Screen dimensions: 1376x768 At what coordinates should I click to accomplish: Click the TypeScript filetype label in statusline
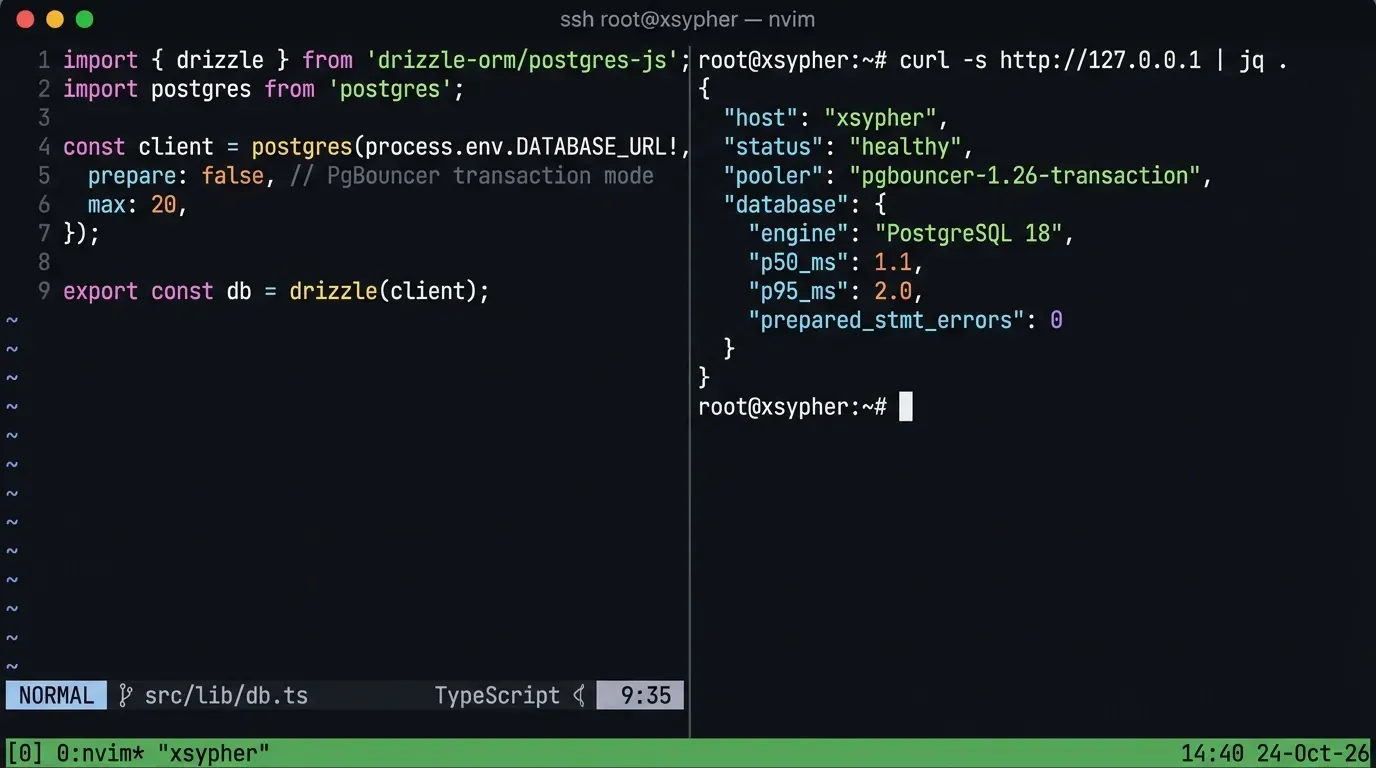point(497,695)
